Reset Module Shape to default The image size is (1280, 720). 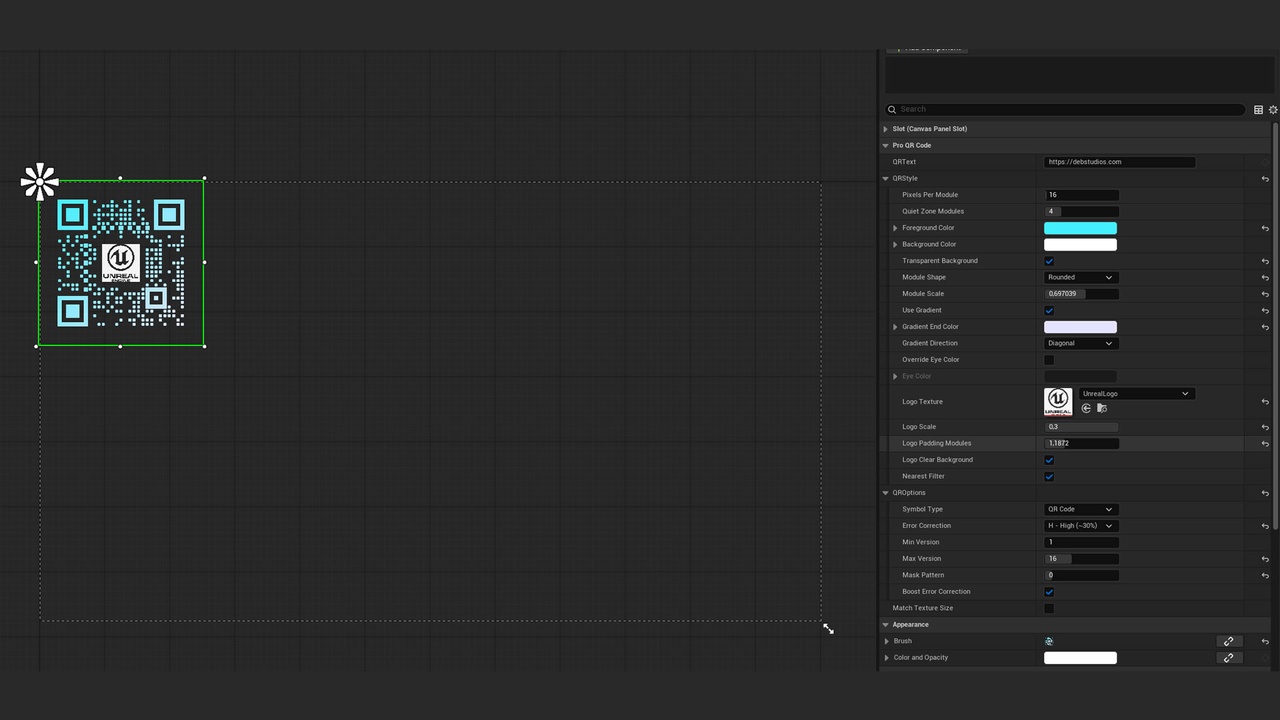tap(1265, 278)
